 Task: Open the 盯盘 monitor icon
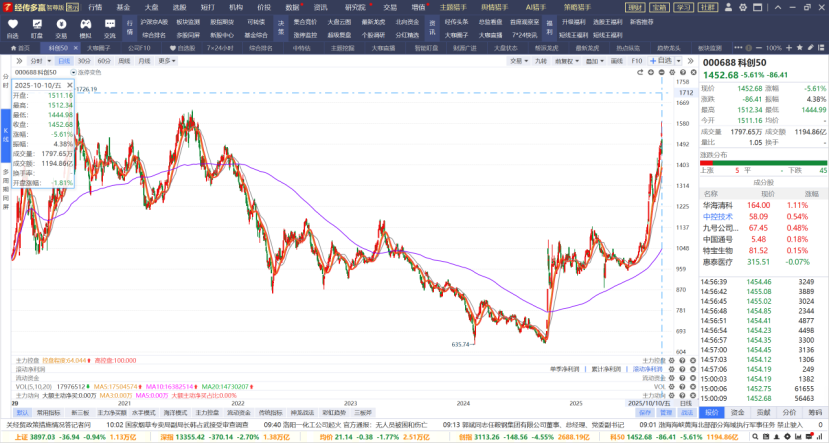pyautogui.click(x=37, y=24)
